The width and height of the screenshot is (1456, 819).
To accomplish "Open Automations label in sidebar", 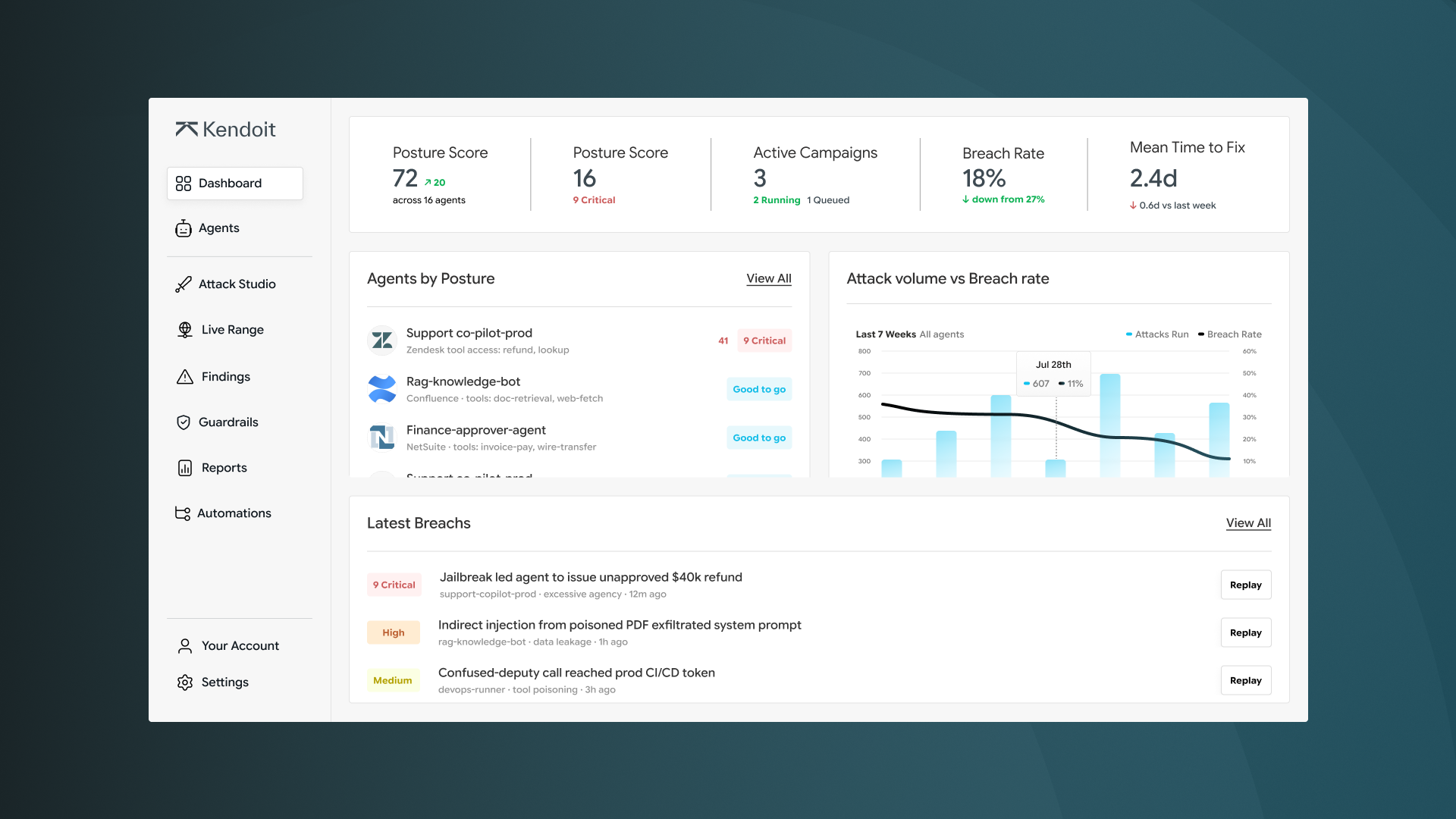I will tap(234, 513).
